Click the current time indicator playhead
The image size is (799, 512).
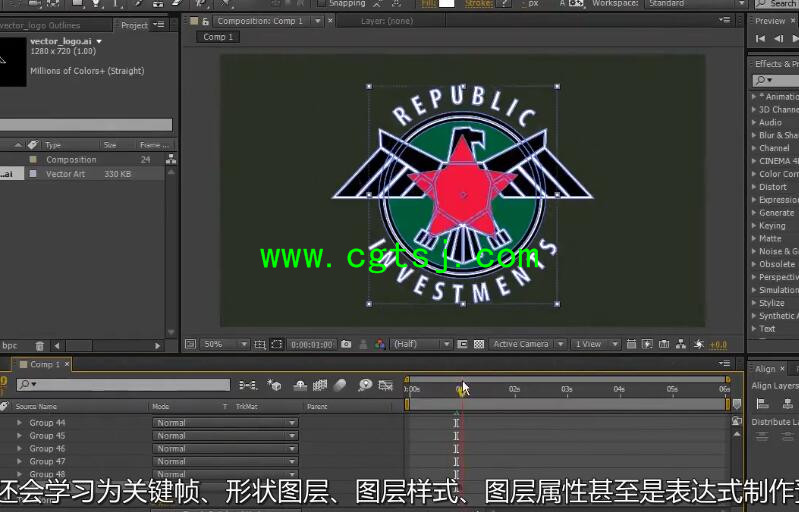460,391
